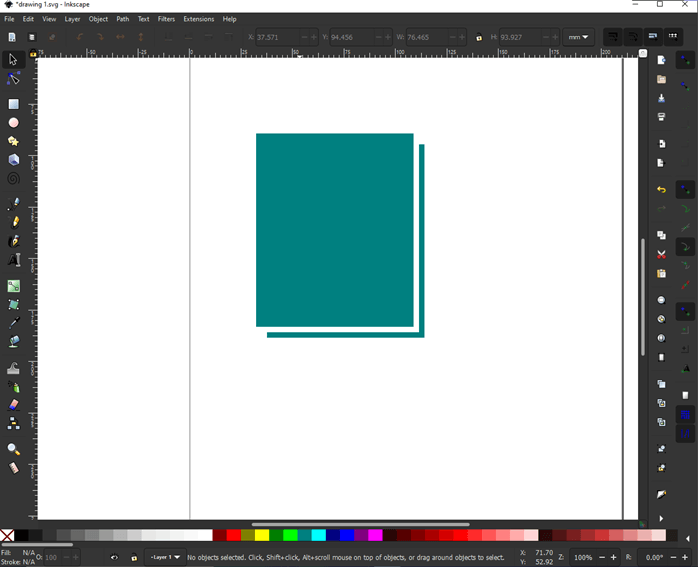The height and width of the screenshot is (567, 698).
Task: Select the Node editing tool
Action: click(x=14, y=79)
